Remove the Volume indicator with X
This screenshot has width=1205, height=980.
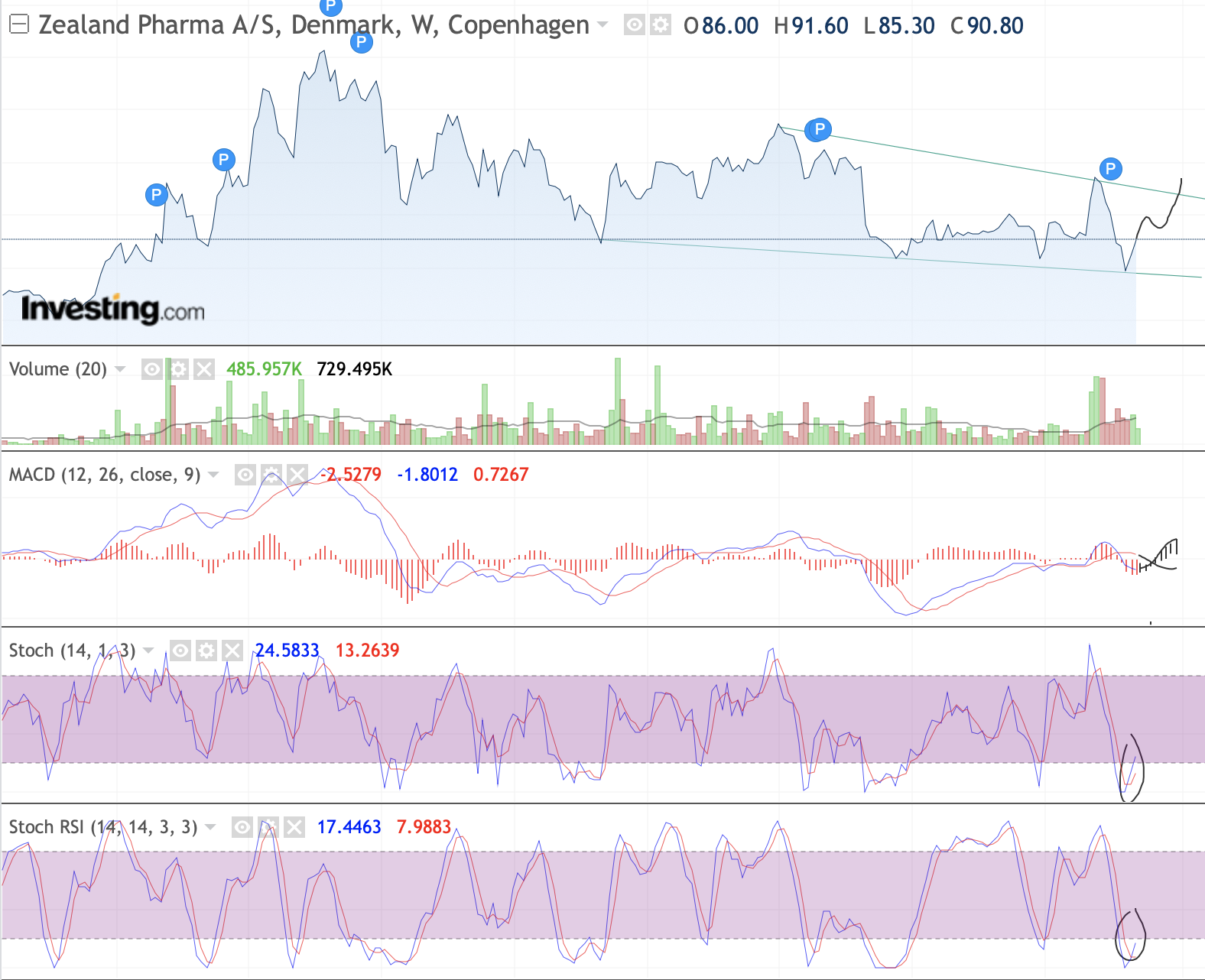204,370
